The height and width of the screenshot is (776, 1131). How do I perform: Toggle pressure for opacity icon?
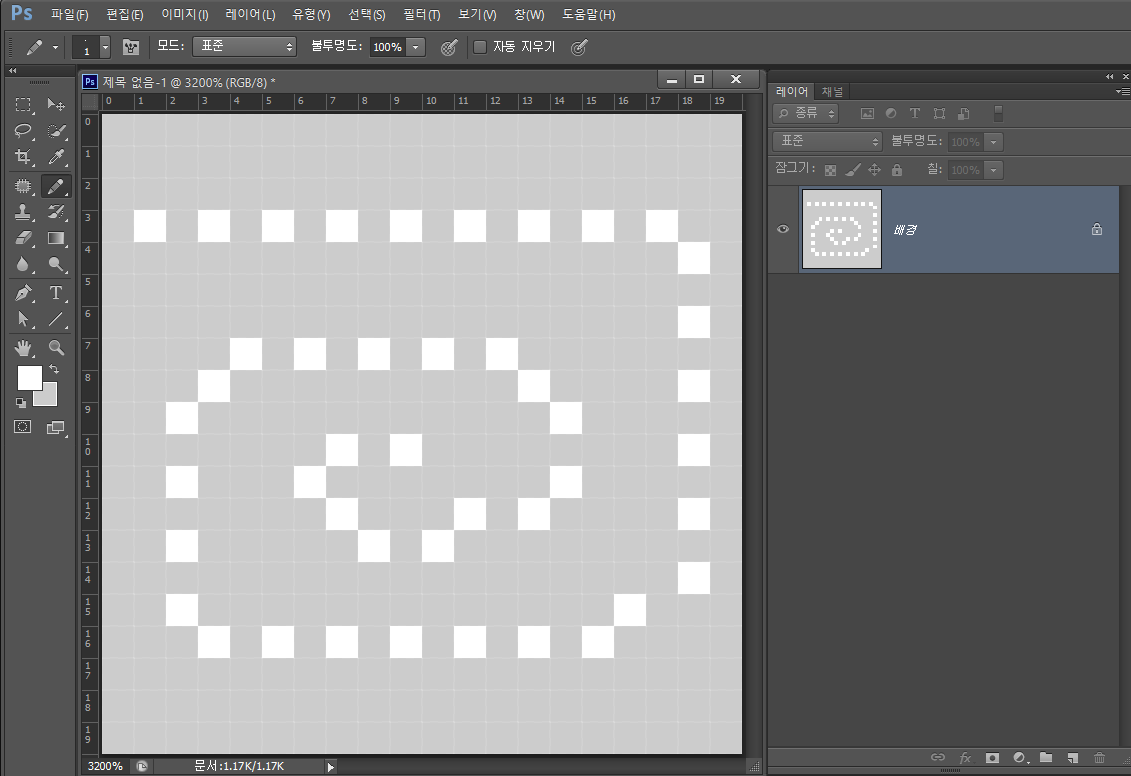point(449,48)
